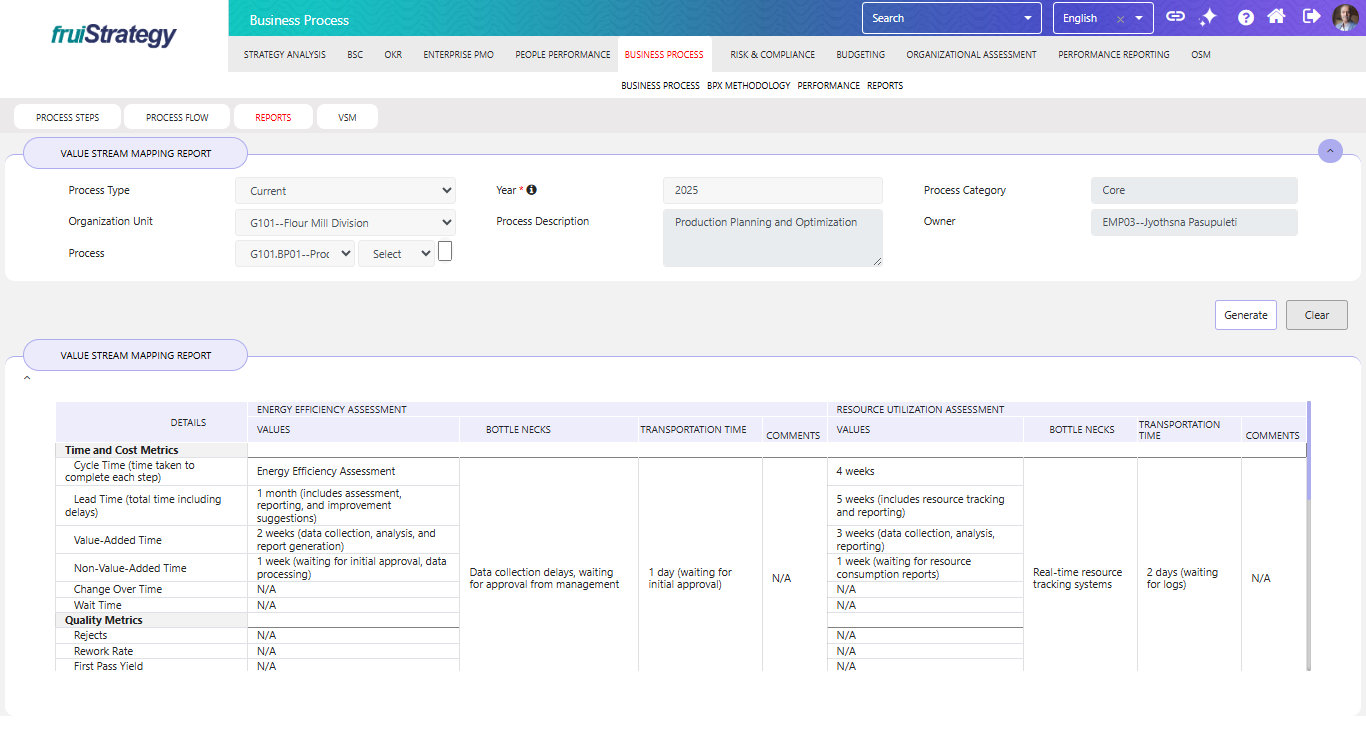The image size is (1366, 732).
Task: Clear the English language selection with X
Action: point(1120,18)
